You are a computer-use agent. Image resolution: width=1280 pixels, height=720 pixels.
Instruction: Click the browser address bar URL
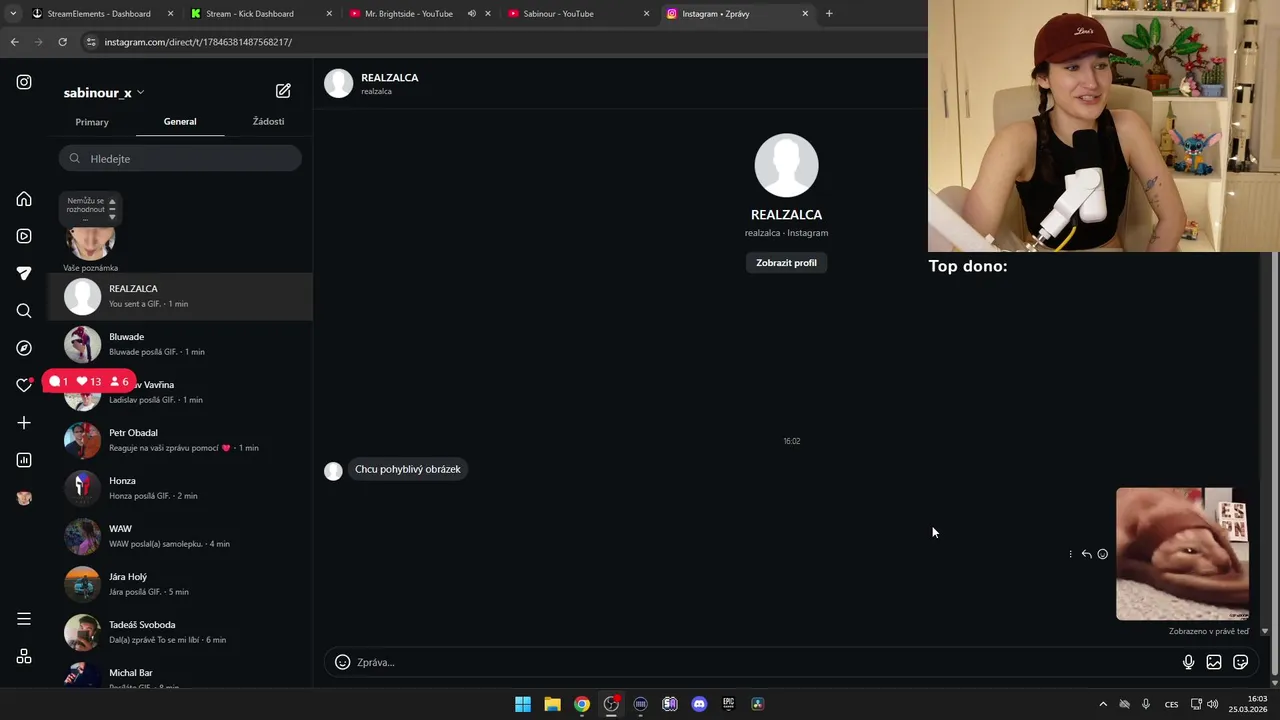point(198,42)
